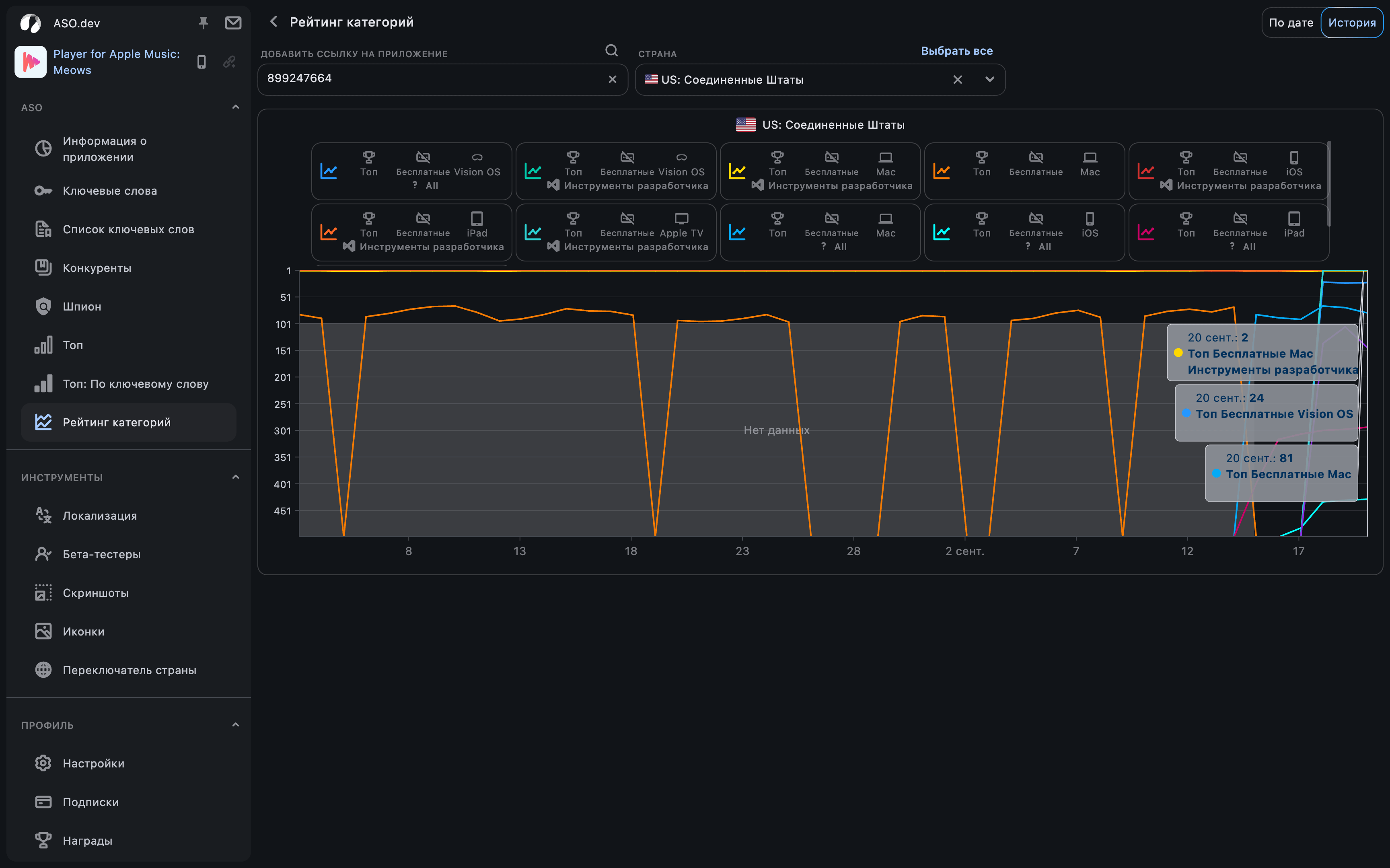Click the Конкуренты sidebar icon
The image size is (1390, 868).
43,267
